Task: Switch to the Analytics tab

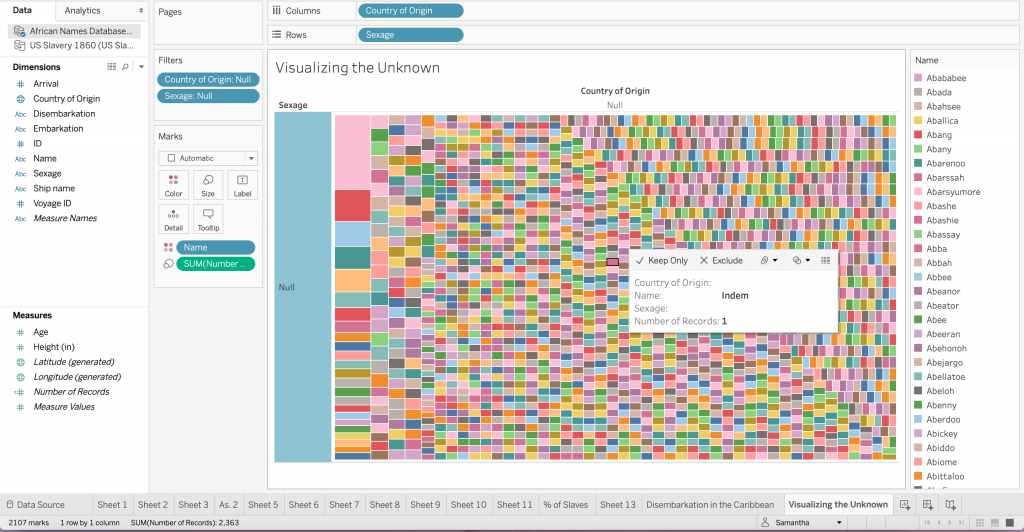Action: (x=82, y=10)
